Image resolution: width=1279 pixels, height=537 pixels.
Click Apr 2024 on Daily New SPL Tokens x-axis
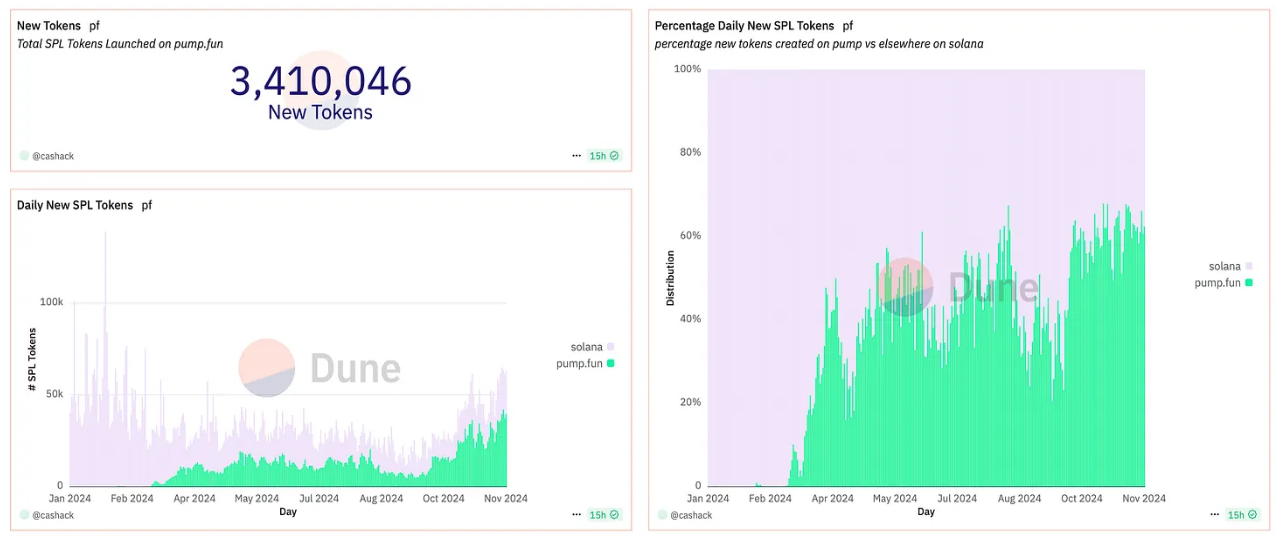(194, 498)
